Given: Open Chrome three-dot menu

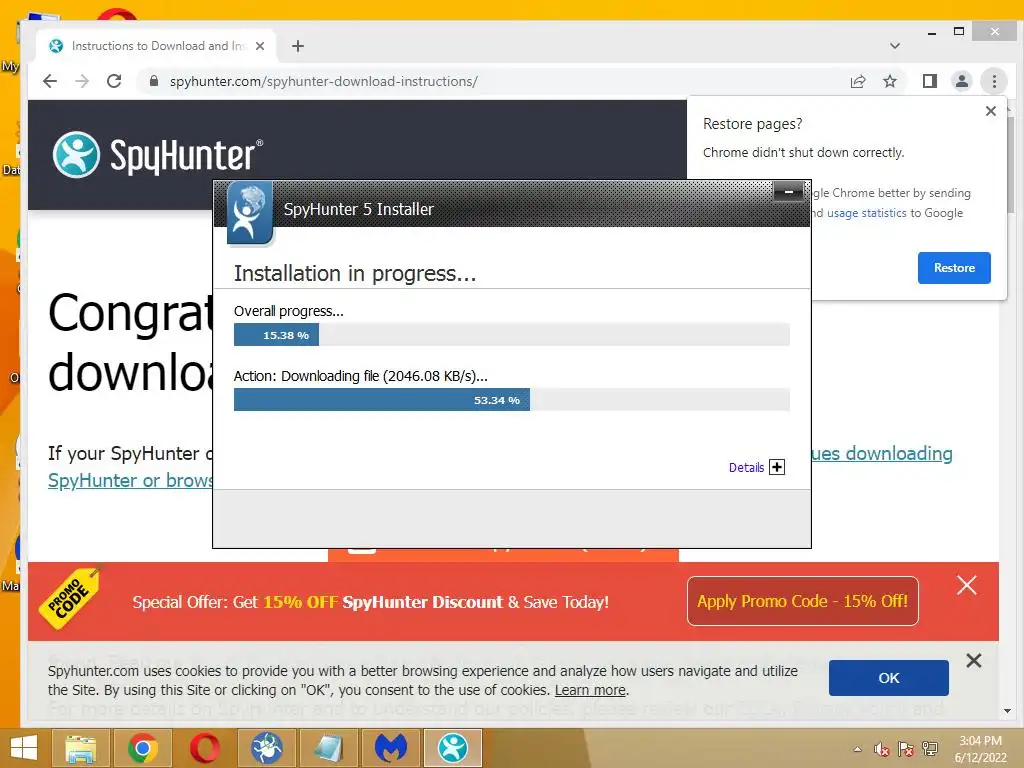Looking at the screenshot, I should tap(994, 81).
